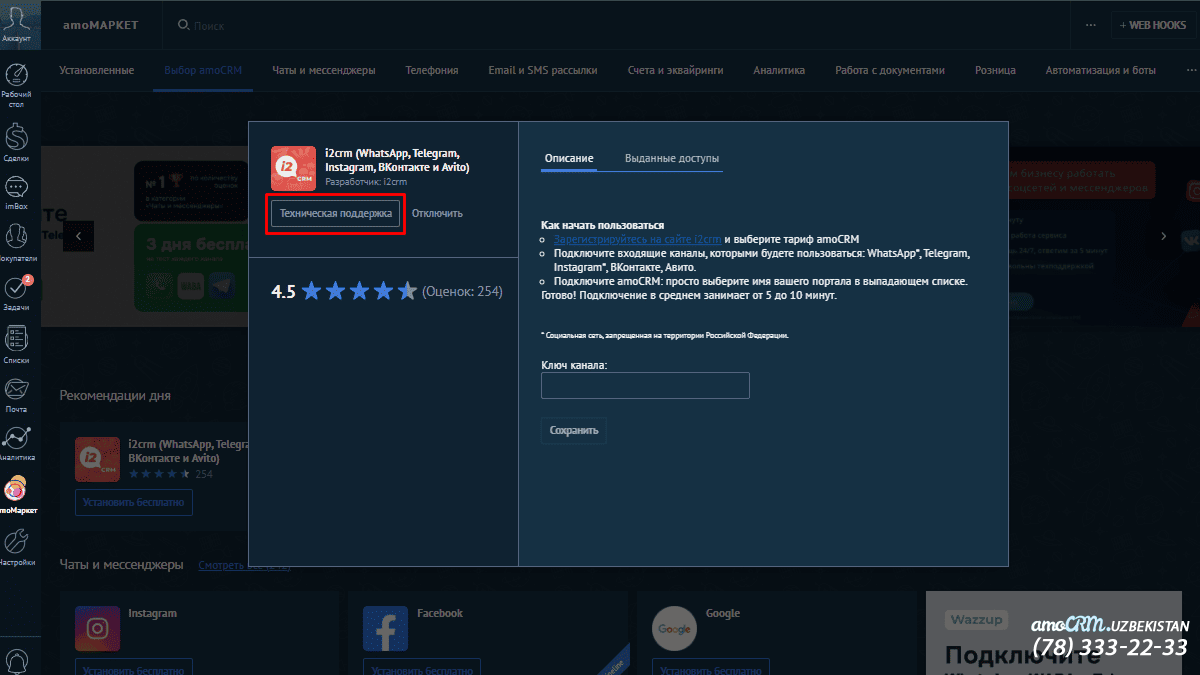The image size is (1200, 675).
Task: Switch to the Описание tab in dialog
Action: click(x=569, y=158)
